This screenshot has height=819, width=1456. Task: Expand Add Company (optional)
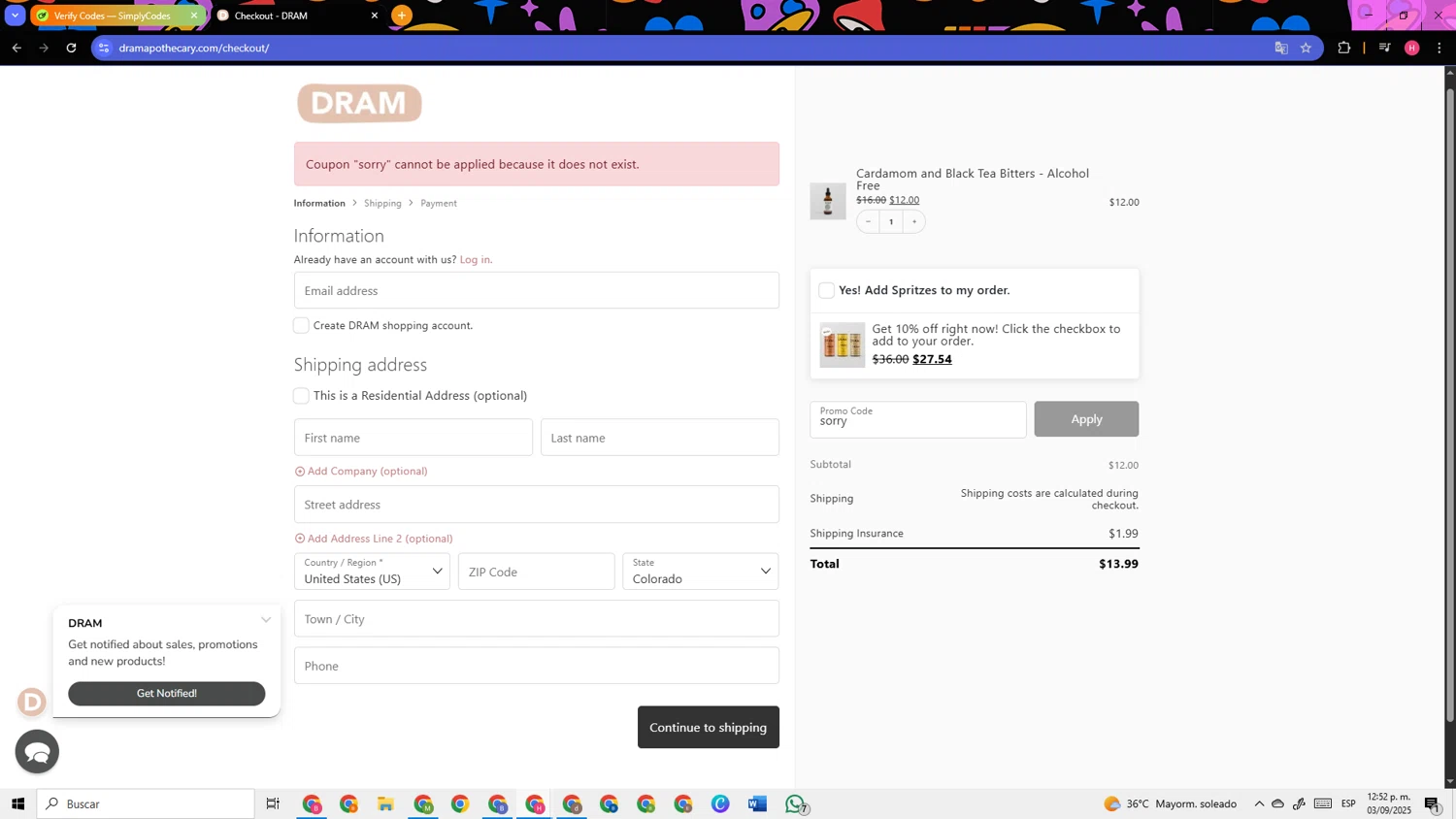point(361,472)
